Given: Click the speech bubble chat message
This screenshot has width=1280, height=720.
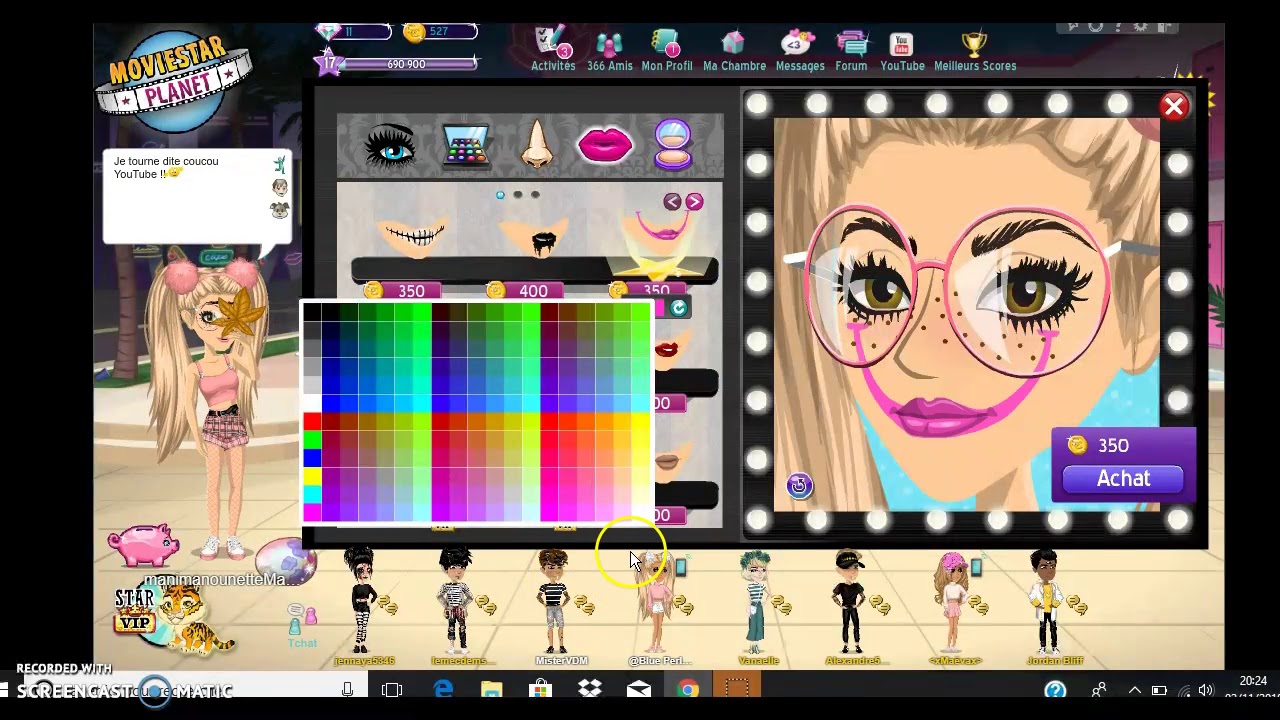Looking at the screenshot, I should pos(197,196).
